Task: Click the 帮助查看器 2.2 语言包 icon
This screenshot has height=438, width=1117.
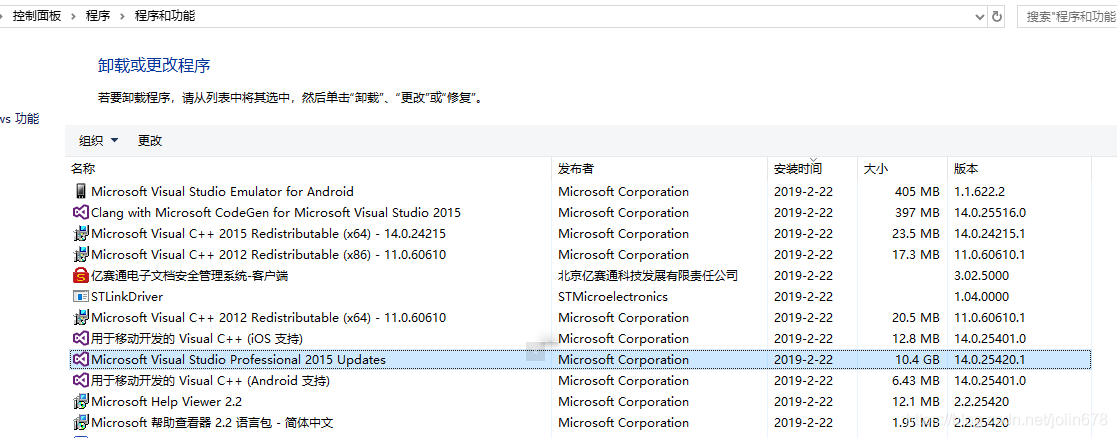Action: click(x=80, y=422)
